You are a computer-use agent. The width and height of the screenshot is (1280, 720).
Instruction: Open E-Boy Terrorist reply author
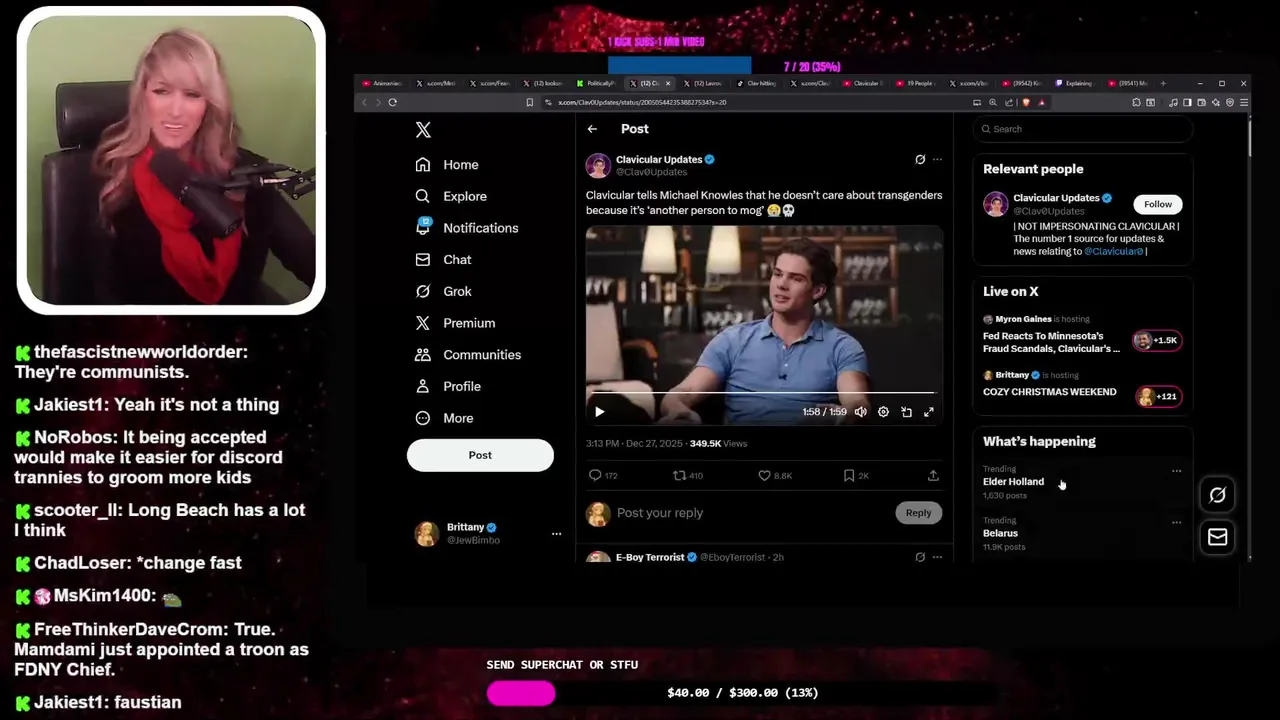pos(650,557)
